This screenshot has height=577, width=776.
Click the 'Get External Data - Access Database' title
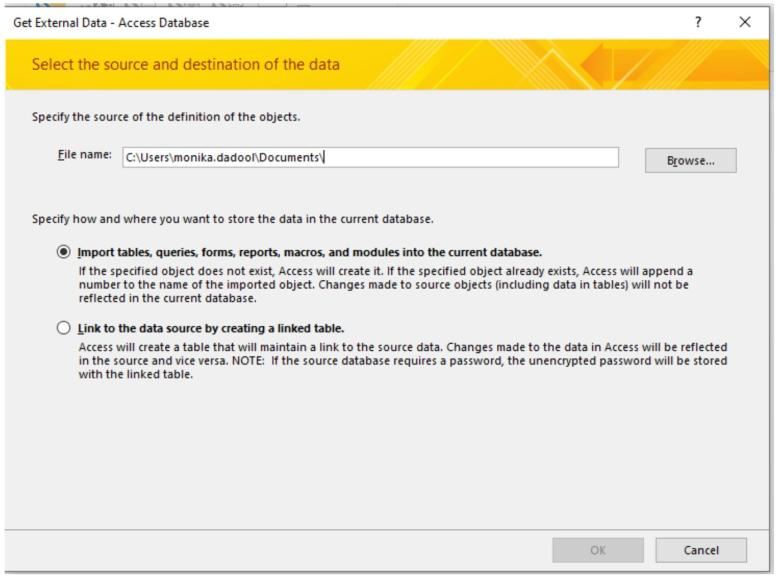tap(111, 23)
